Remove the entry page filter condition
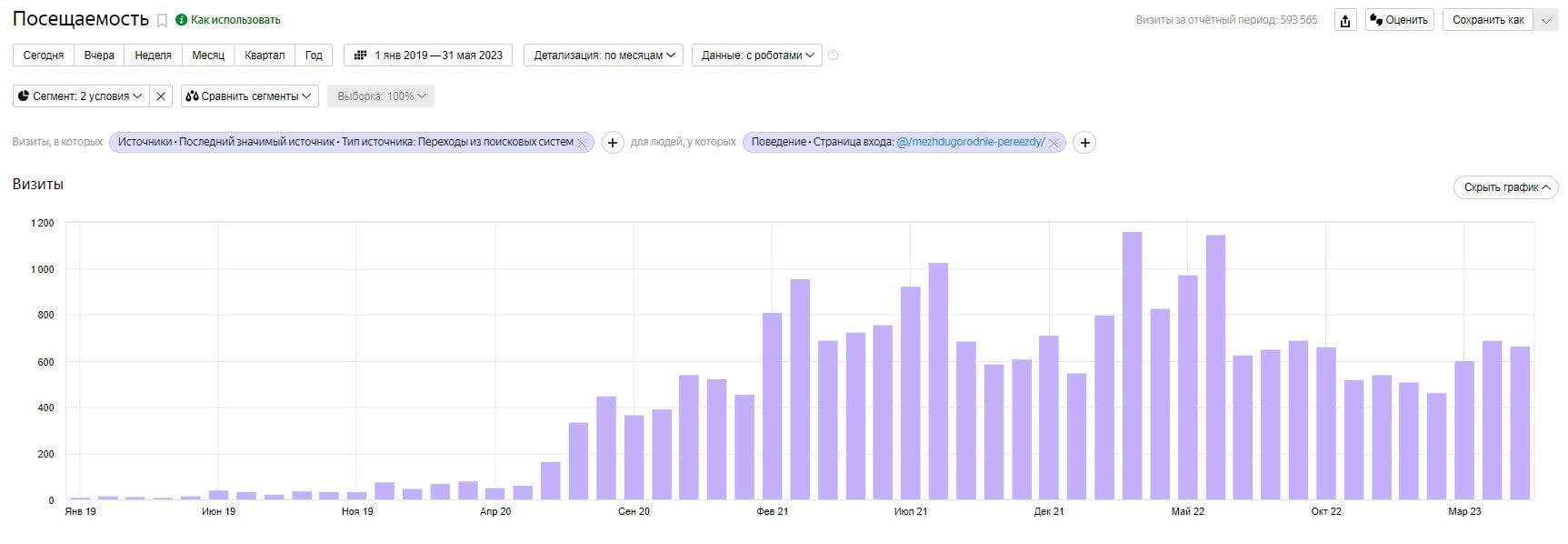The height and width of the screenshot is (544, 1568). click(1054, 143)
